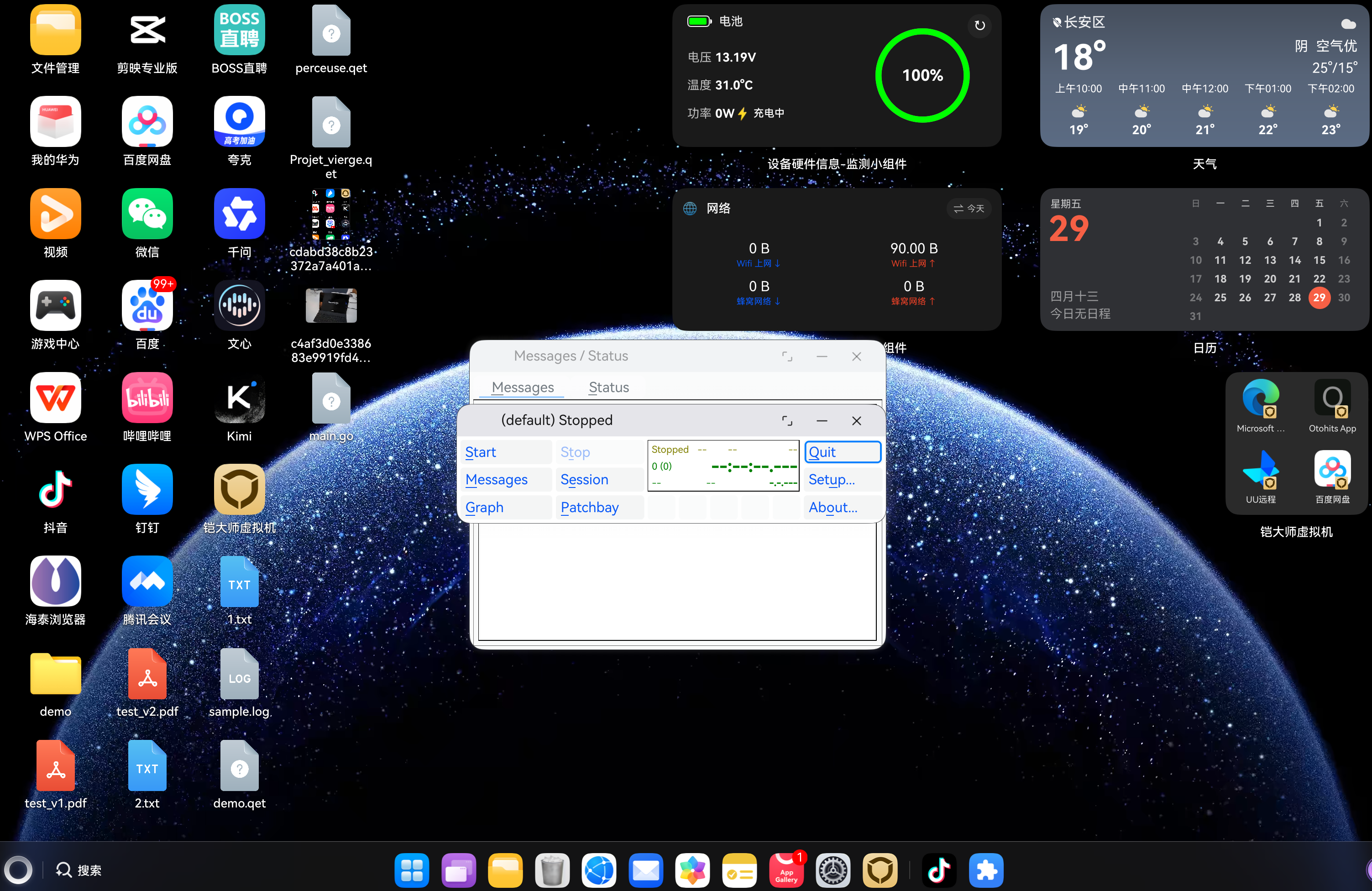
Task: Open App Gallery in the dock
Action: 786,870
